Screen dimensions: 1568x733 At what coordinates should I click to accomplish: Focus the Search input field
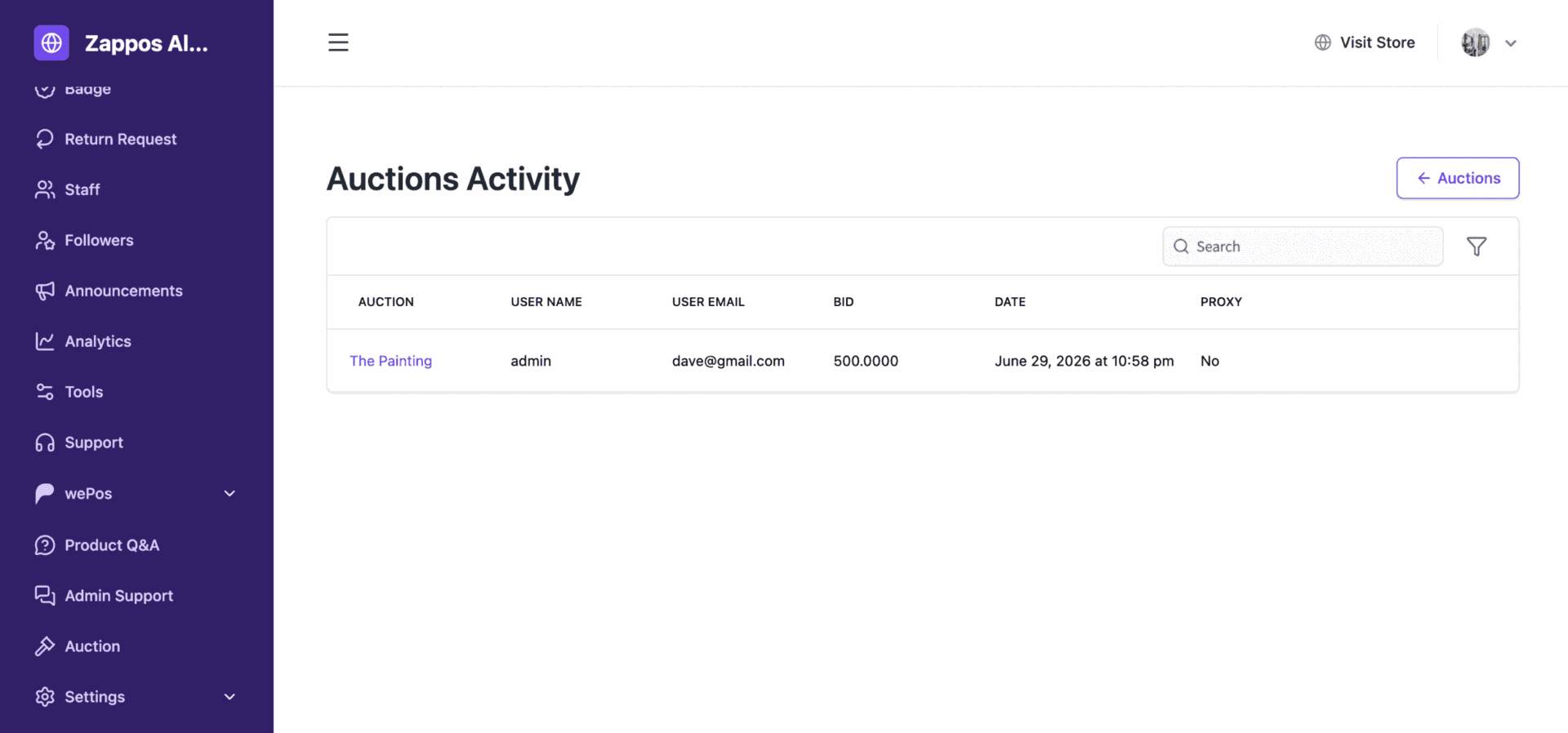coord(1303,247)
